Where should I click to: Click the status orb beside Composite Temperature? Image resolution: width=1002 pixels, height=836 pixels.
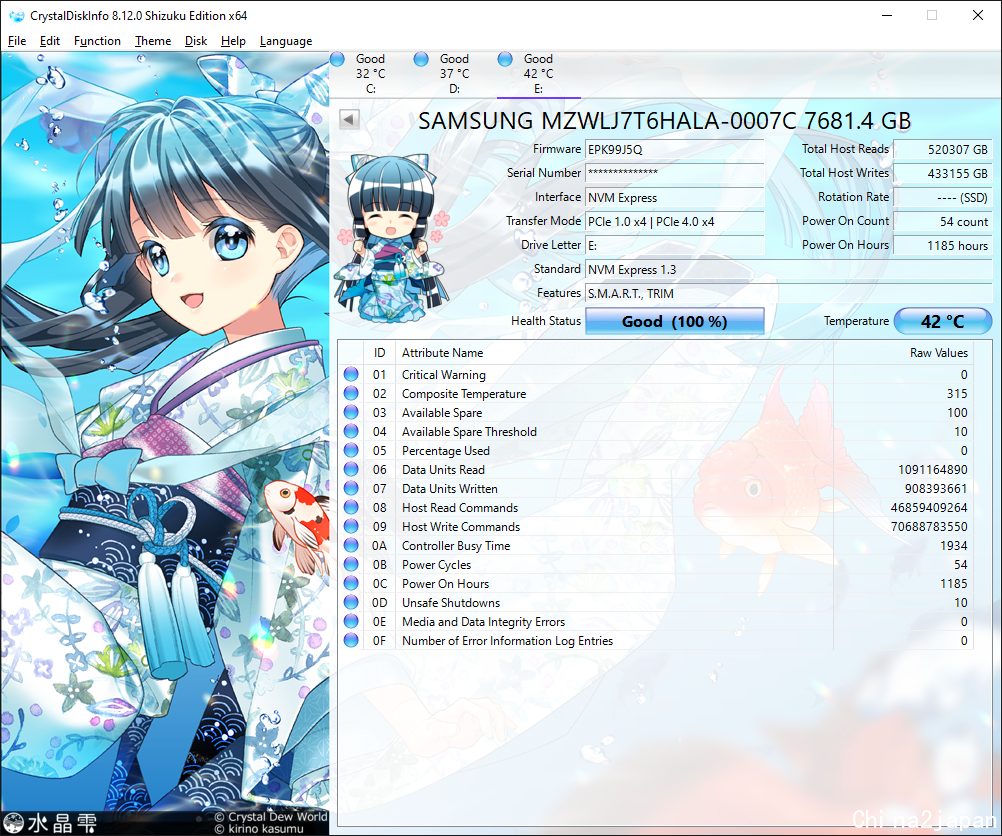351,394
